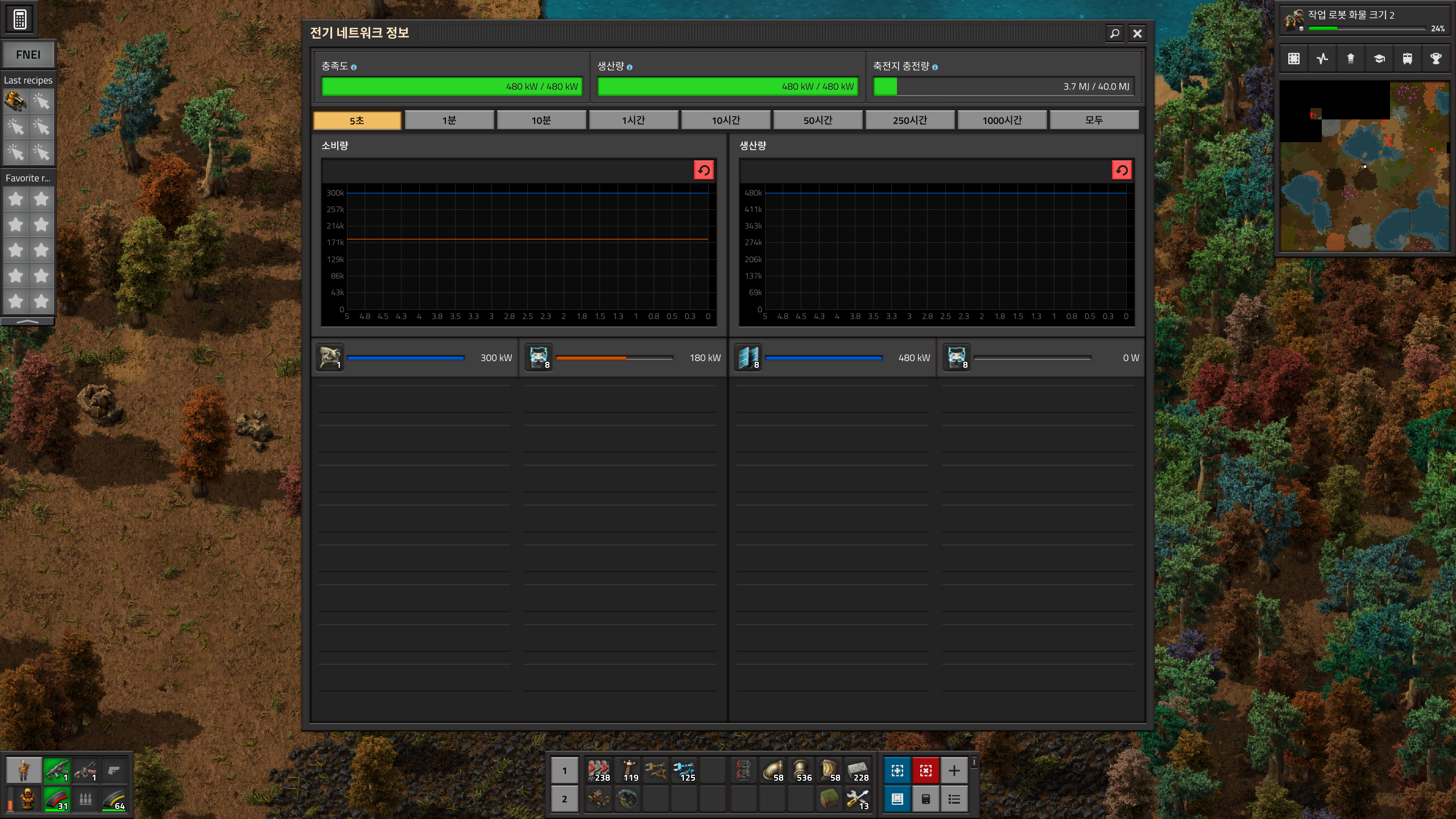
Task: Switch to the 250시간 time range tab
Action: tap(910, 120)
